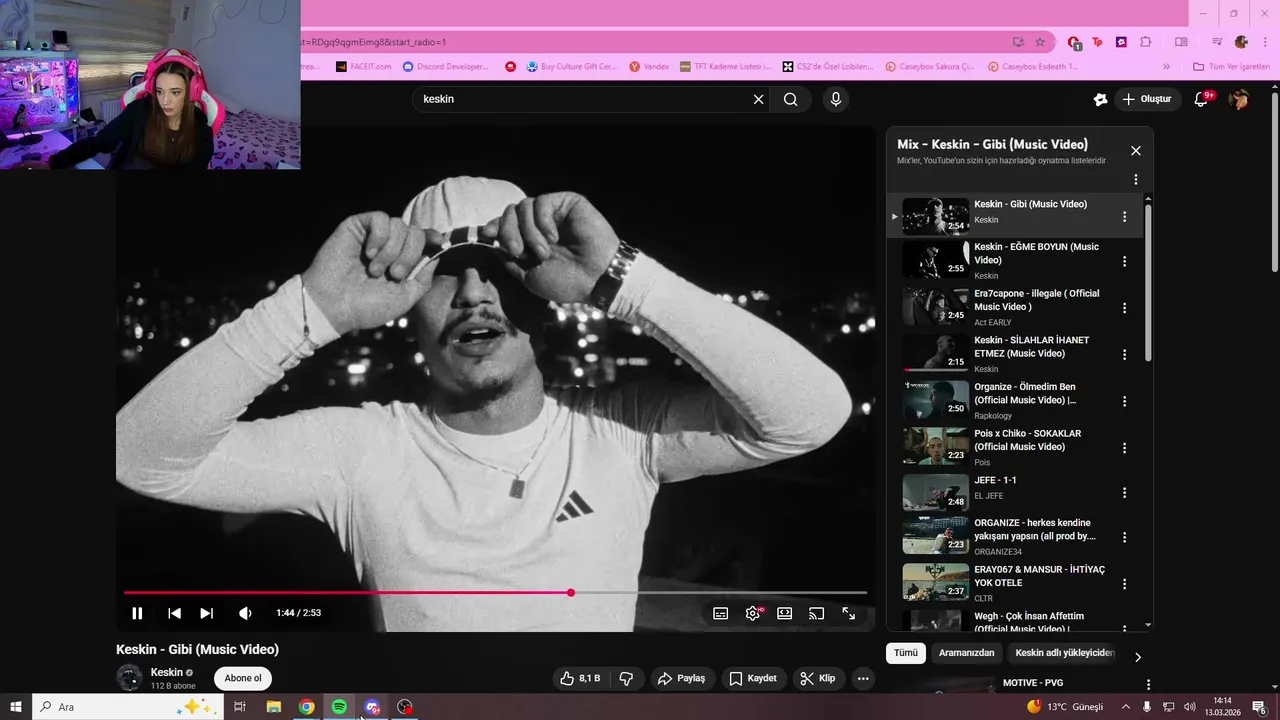This screenshot has height=720, width=1280.
Task: Open FACEIT.com bookmark
Action: coord(364,67)
